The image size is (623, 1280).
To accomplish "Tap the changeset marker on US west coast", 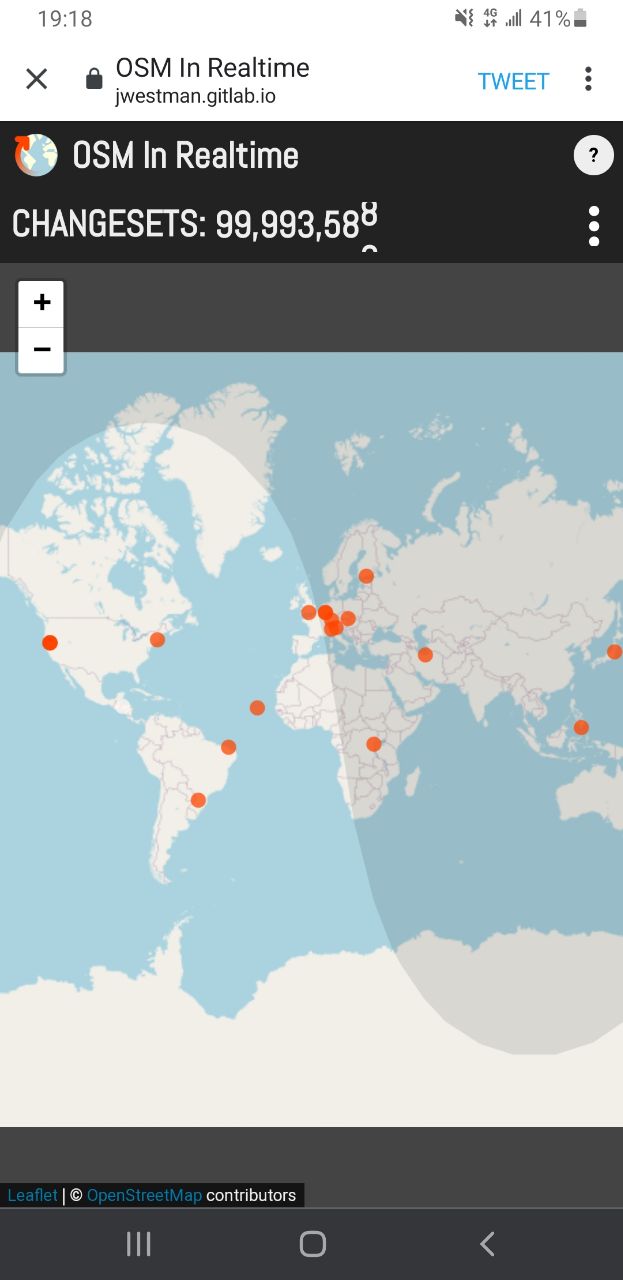I will pyautogui.click(x=50, y=643).
